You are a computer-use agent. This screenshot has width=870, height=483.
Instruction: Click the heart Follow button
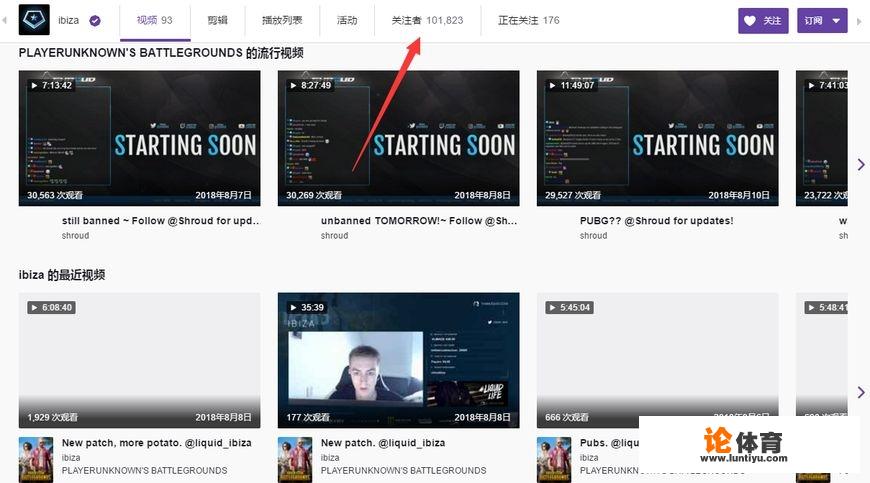tap(763, 21)
